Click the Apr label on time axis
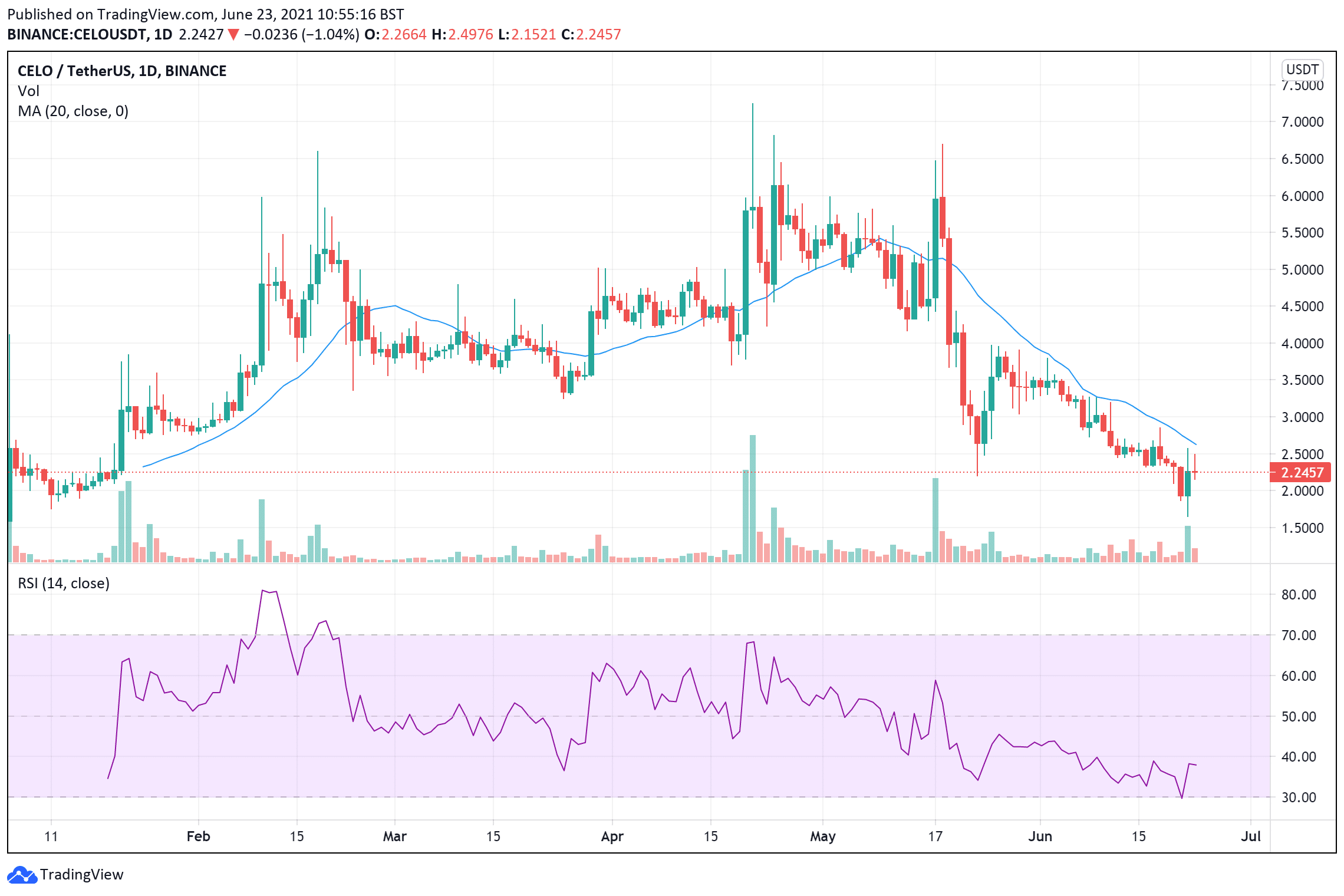 [612, 836]
